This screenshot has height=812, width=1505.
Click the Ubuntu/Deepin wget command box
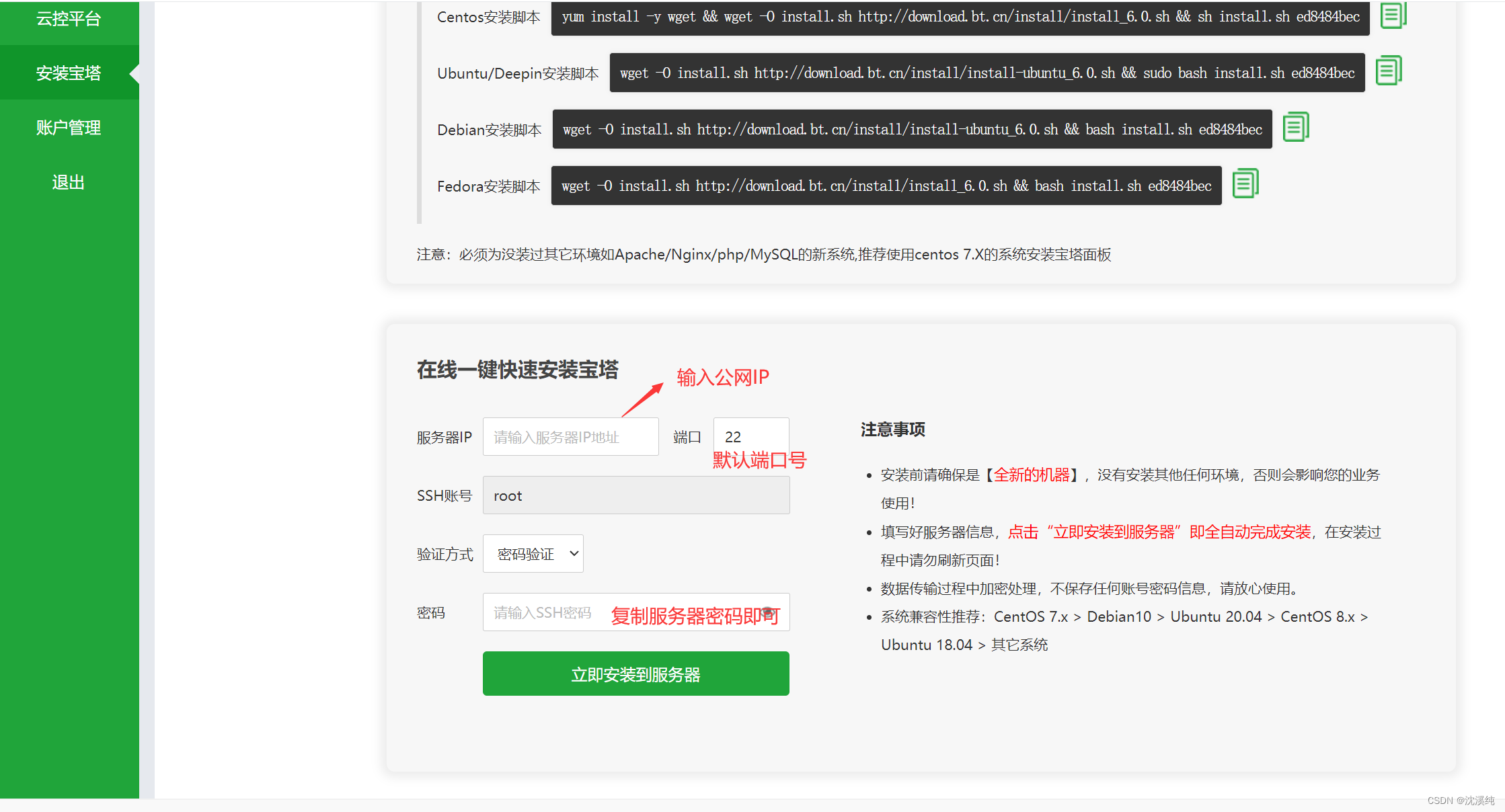(987, 73)
